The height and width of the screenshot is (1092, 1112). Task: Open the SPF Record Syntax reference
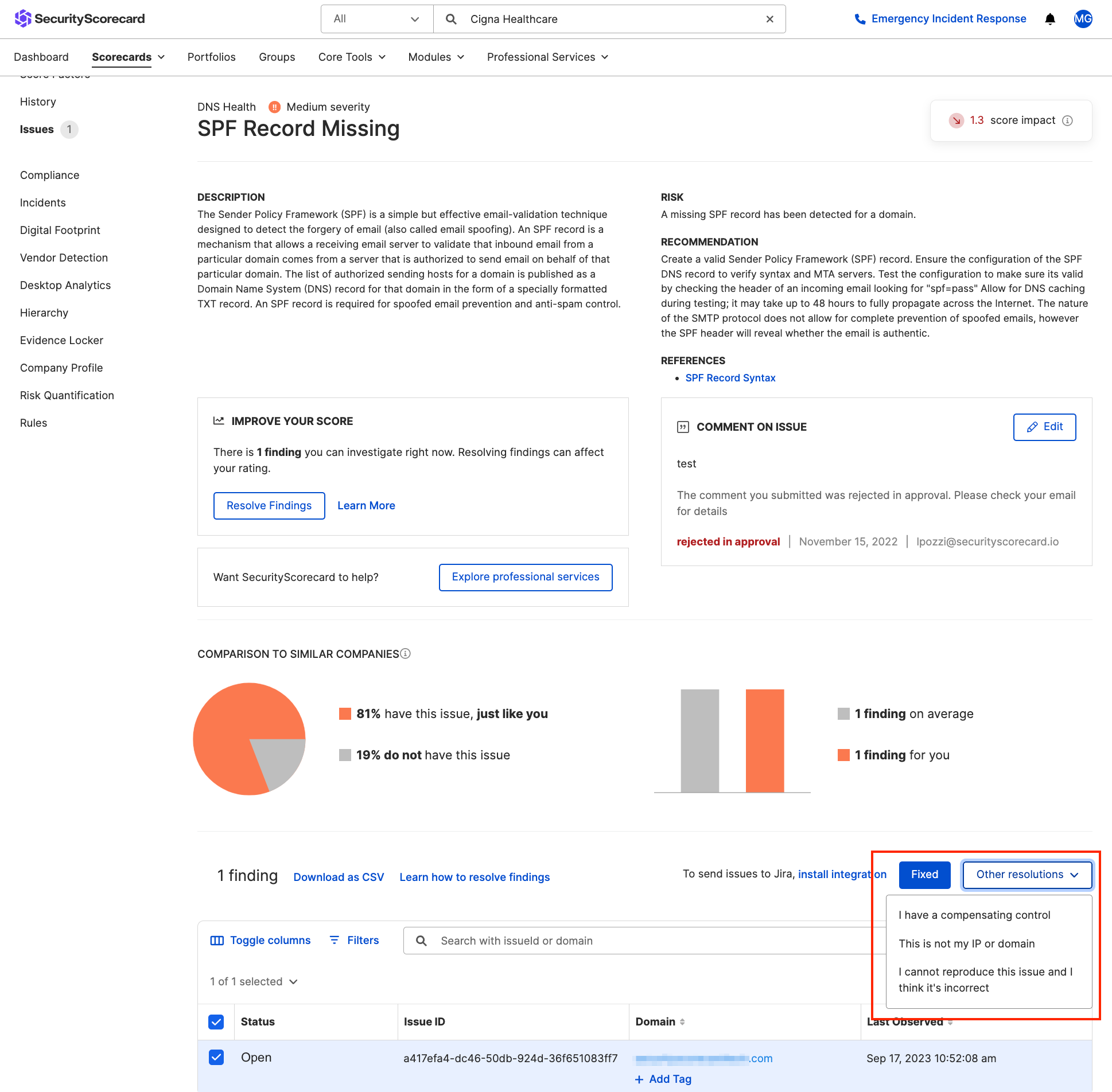730,377
